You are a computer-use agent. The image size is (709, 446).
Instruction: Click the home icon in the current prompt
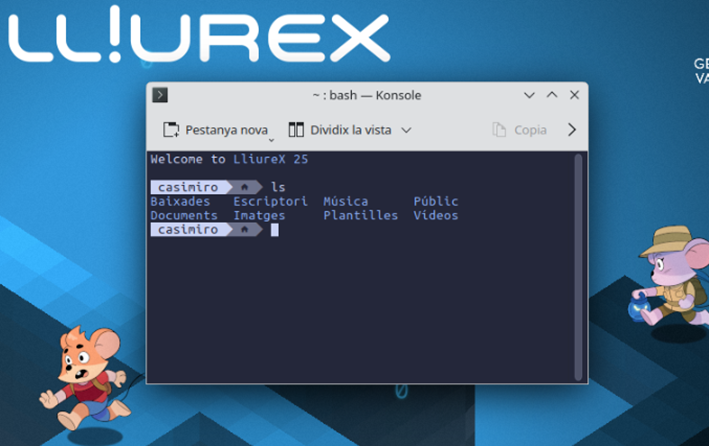[x=244, y=230]
